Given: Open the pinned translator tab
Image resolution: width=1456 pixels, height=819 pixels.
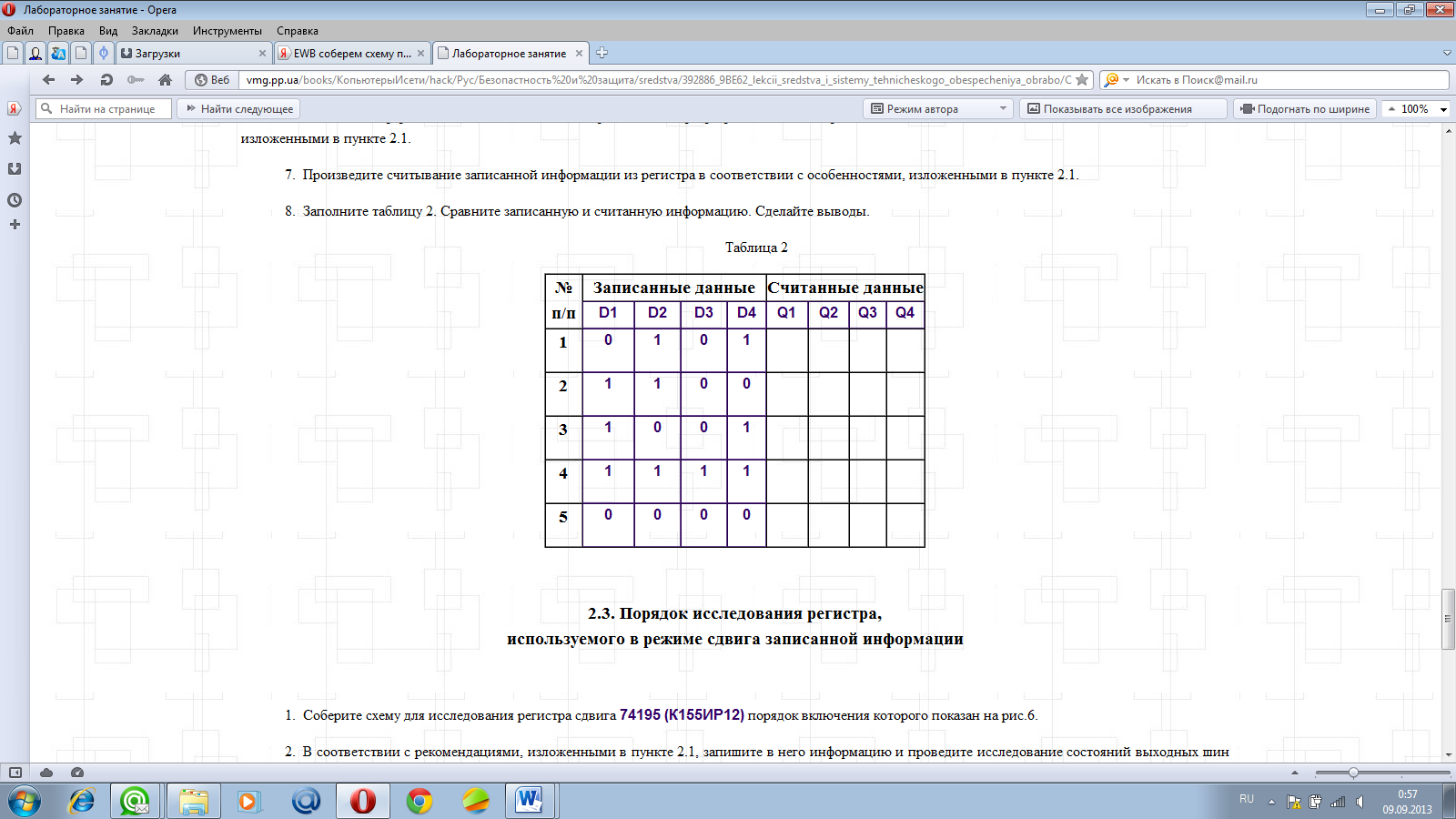Looking at the screenshot, I should coord(58,53).
